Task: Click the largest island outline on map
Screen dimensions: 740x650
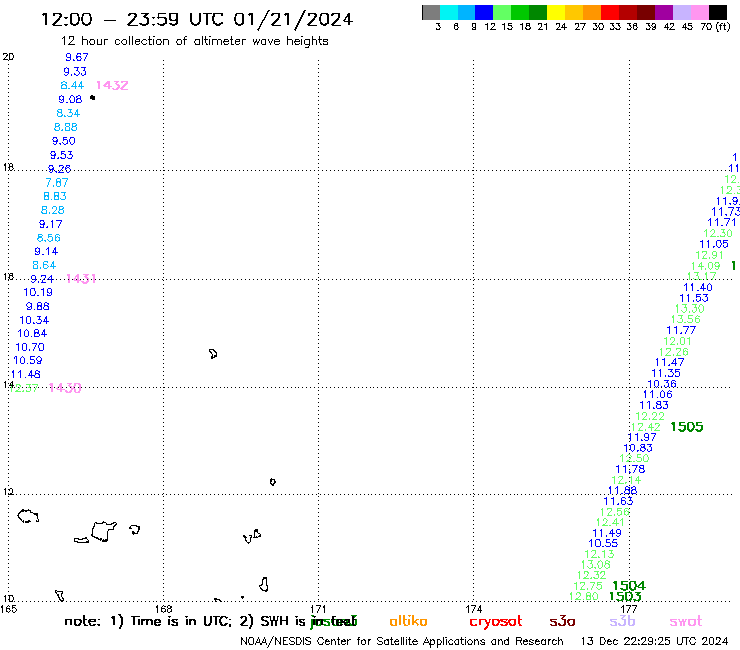Action: pyautogui.click(x=103, y=531)
